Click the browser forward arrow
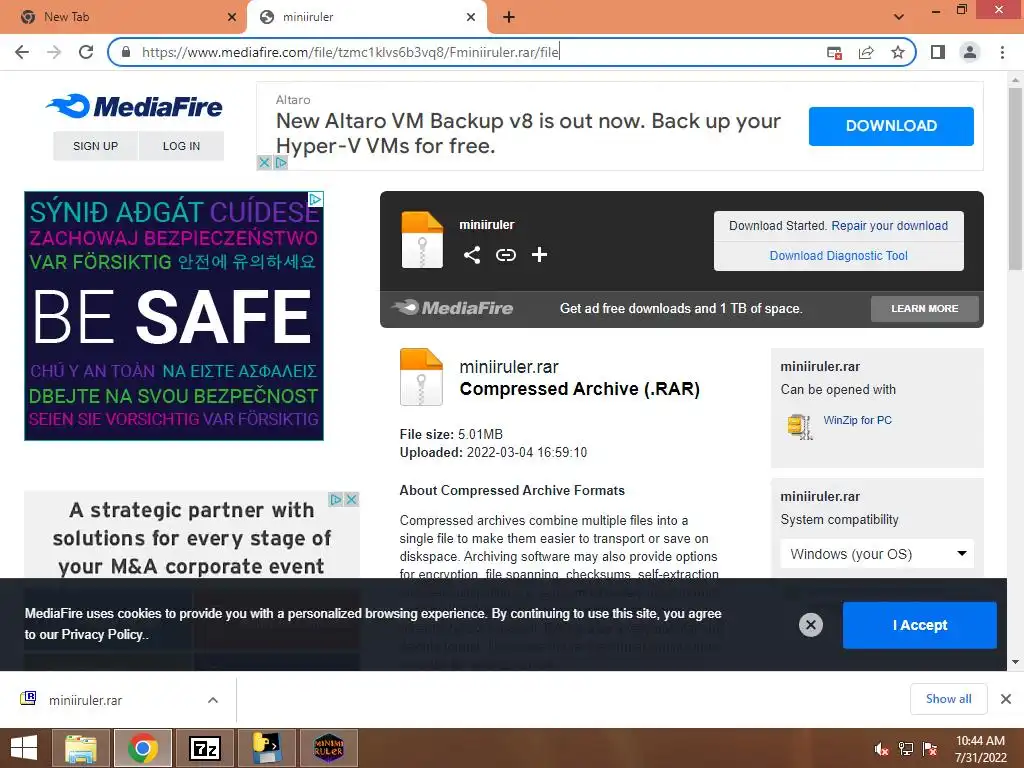1024x768 pixels. (x=54, y=52)
